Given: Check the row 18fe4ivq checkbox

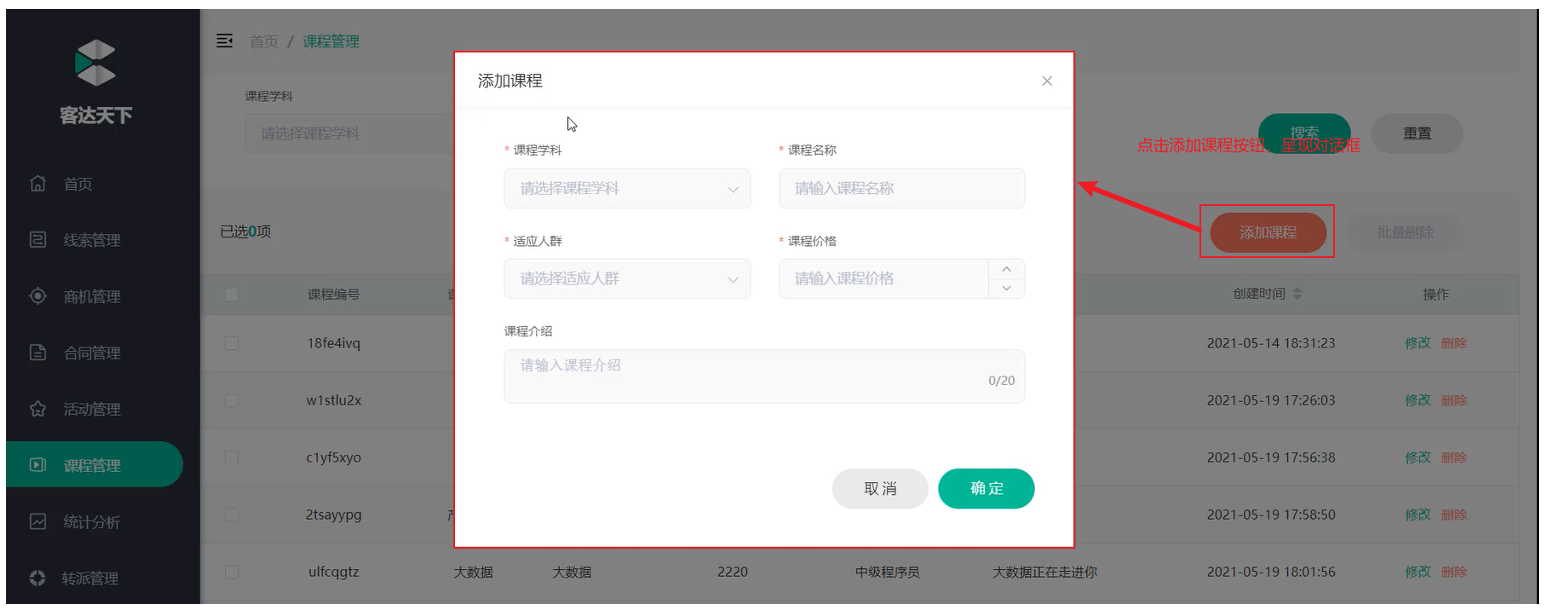Looking at the screenshot, I should click(x=232, y=343).
